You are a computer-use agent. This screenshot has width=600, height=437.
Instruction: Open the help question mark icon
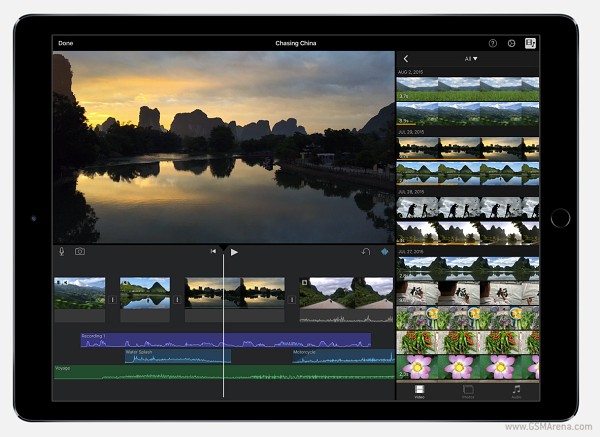[492, 44]
